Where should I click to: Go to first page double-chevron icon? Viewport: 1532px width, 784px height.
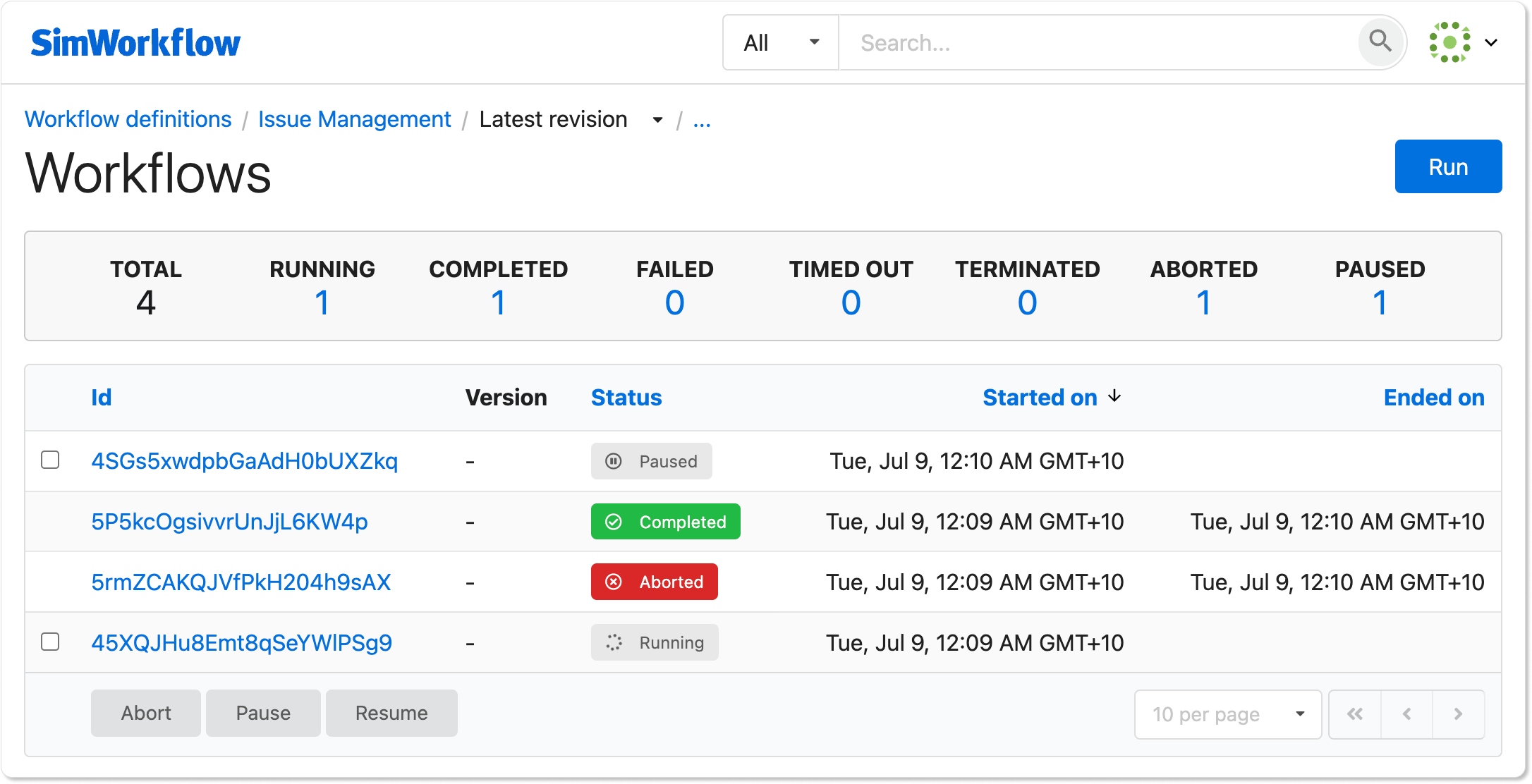[x=1355, y=714]
